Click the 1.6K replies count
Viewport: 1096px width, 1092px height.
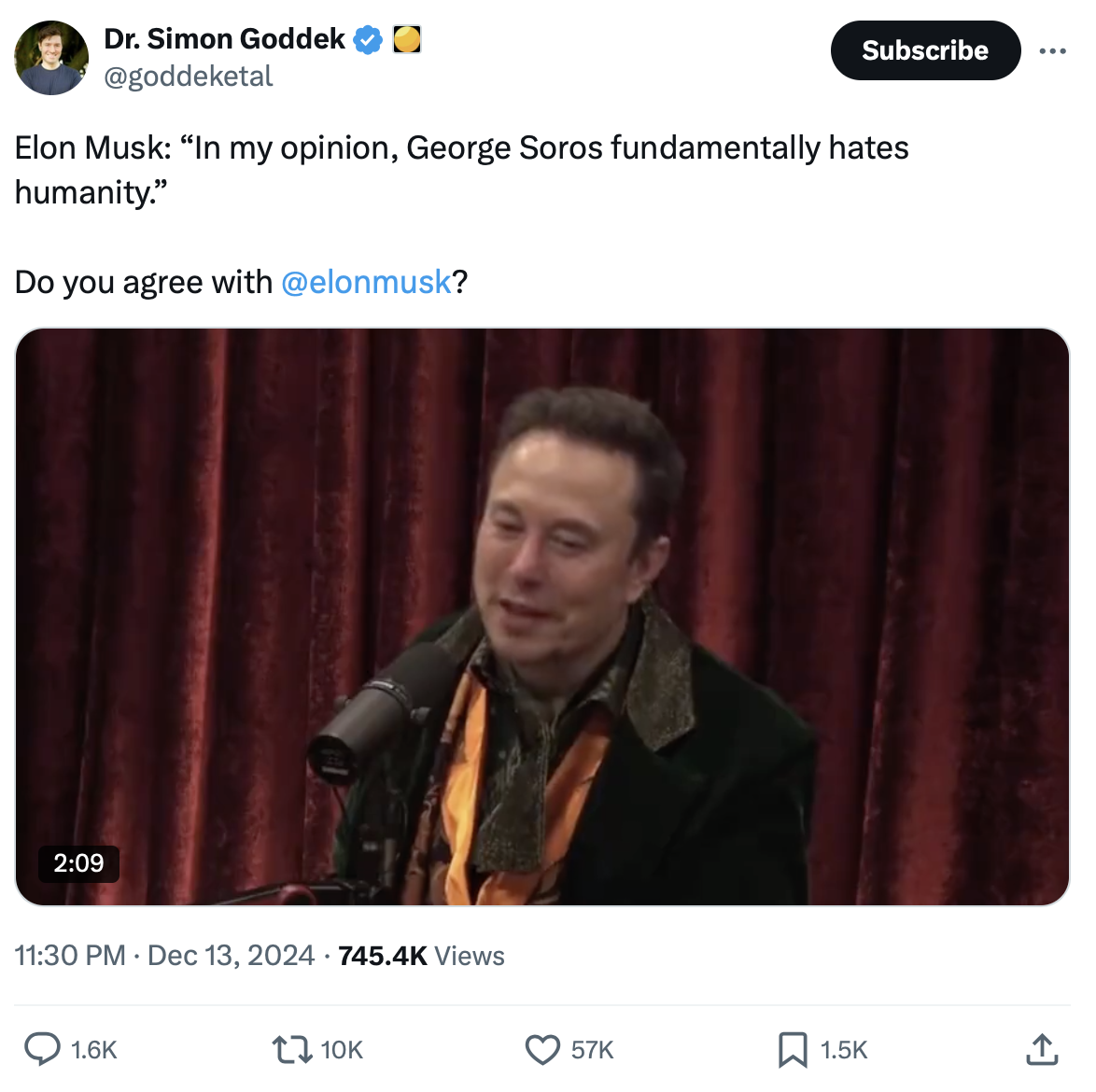point(94,1050)
